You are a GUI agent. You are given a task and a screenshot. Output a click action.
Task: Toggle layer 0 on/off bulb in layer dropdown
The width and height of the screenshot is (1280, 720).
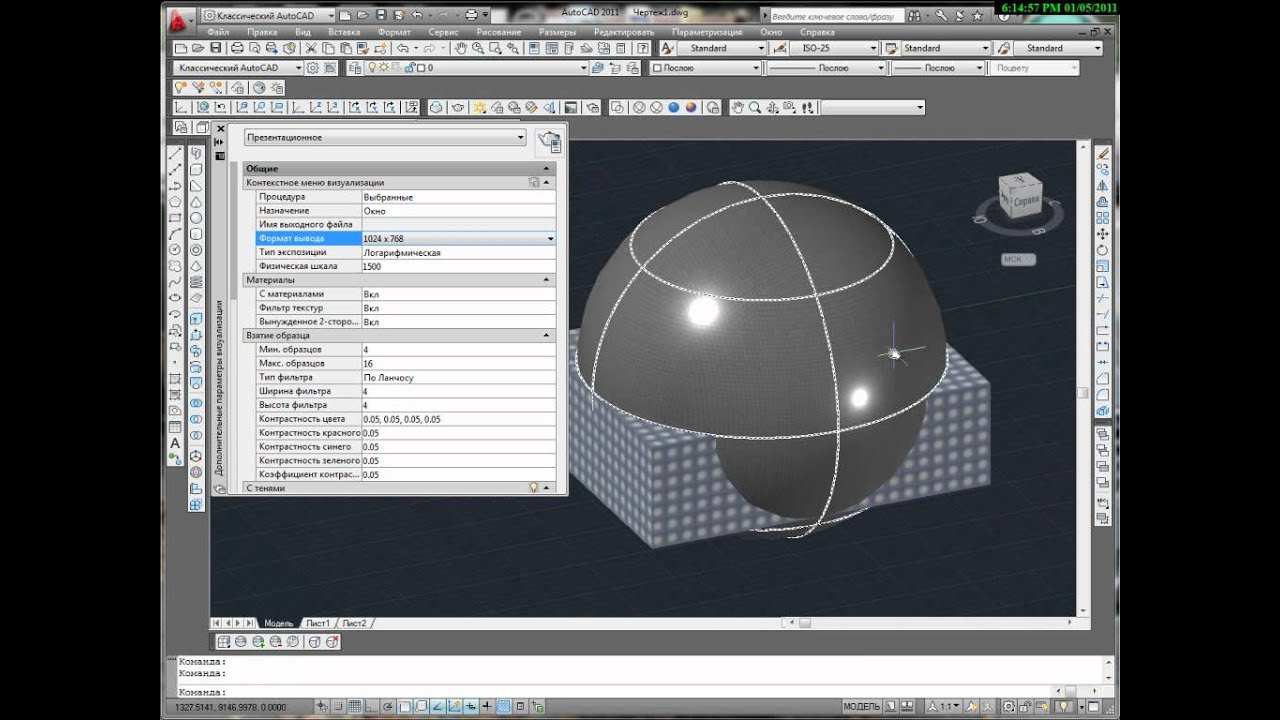click(x=372, y=68)
